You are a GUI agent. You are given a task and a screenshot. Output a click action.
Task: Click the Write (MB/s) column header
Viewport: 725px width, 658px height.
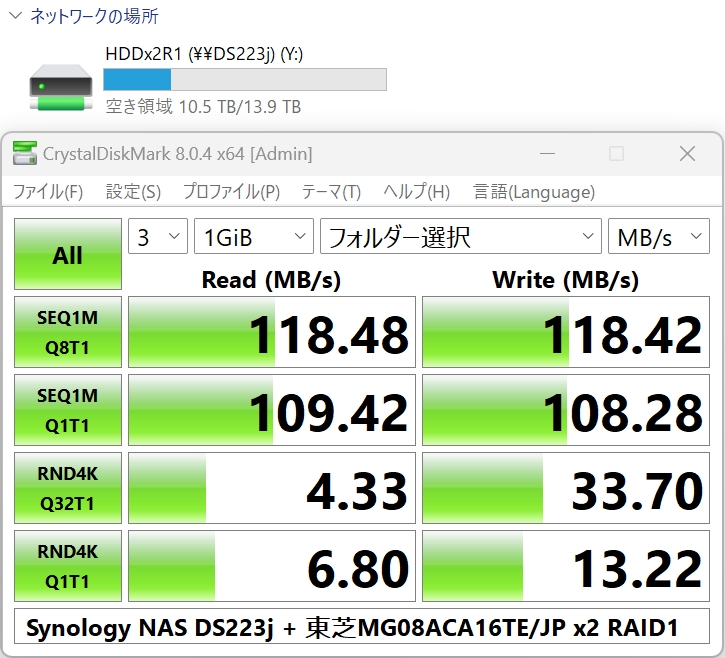pos(565,280)
